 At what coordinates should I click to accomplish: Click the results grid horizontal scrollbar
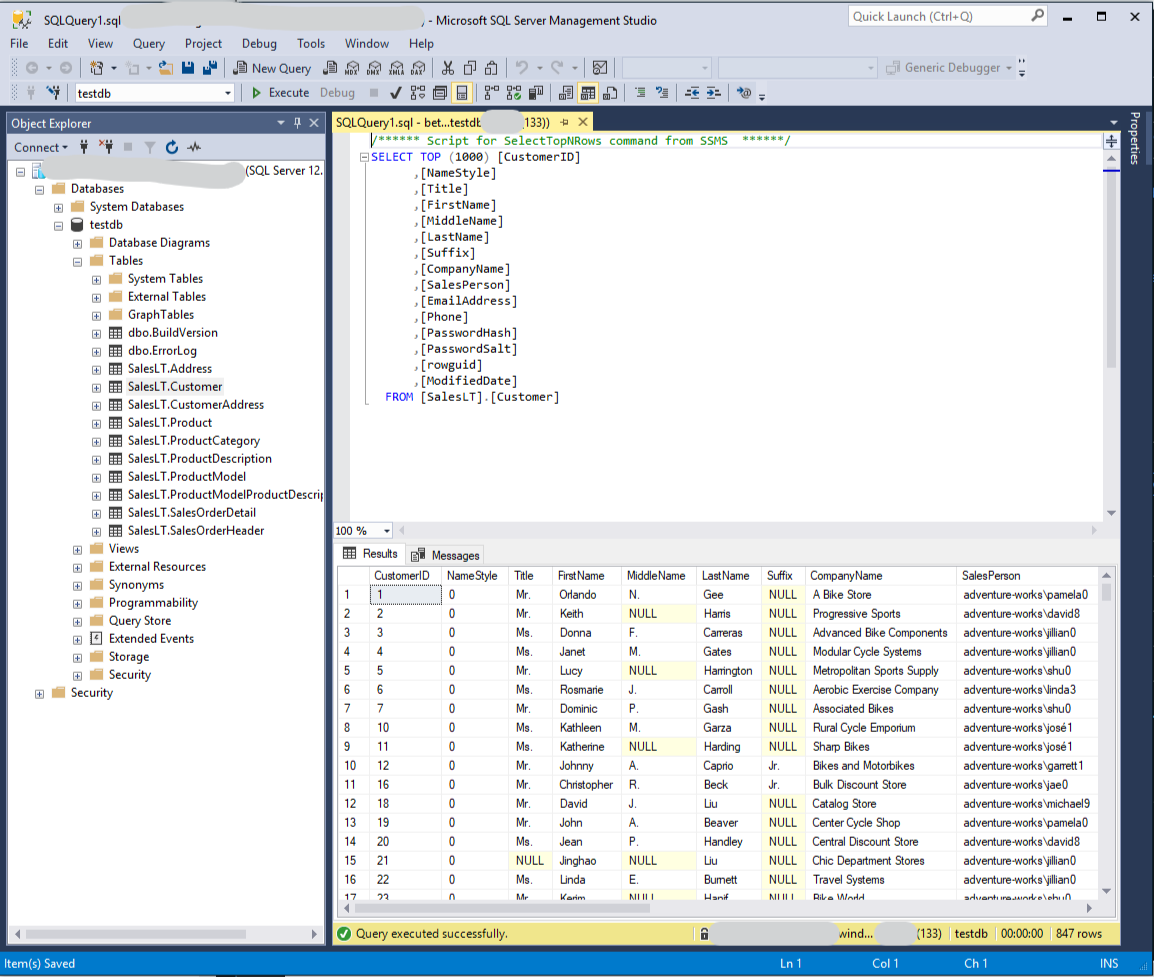500,909
